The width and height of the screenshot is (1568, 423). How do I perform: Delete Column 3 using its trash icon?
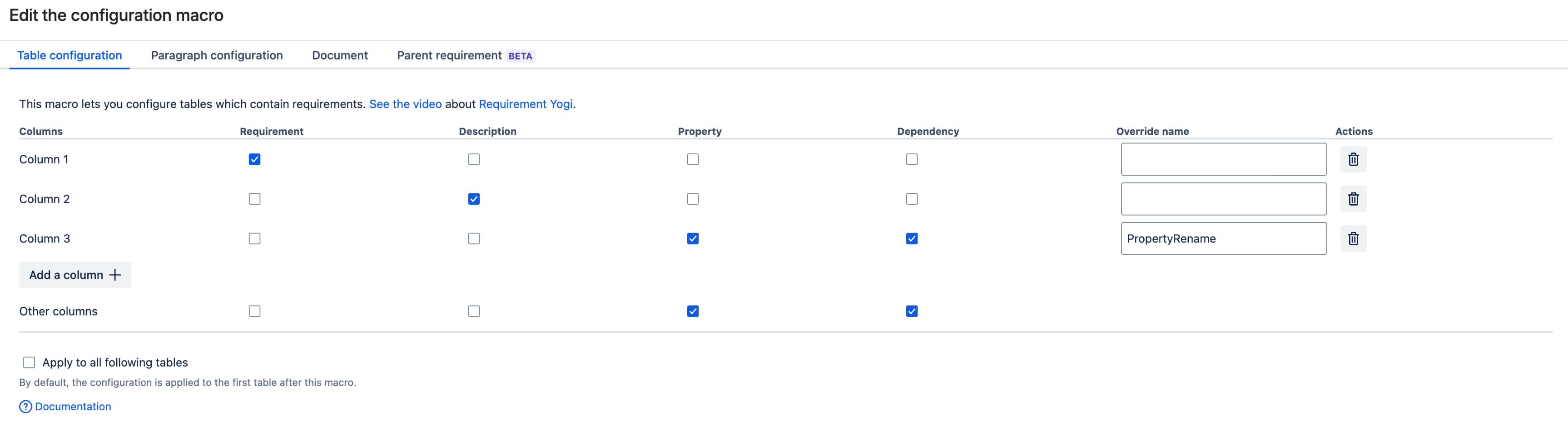click(x=1353, y=239)
